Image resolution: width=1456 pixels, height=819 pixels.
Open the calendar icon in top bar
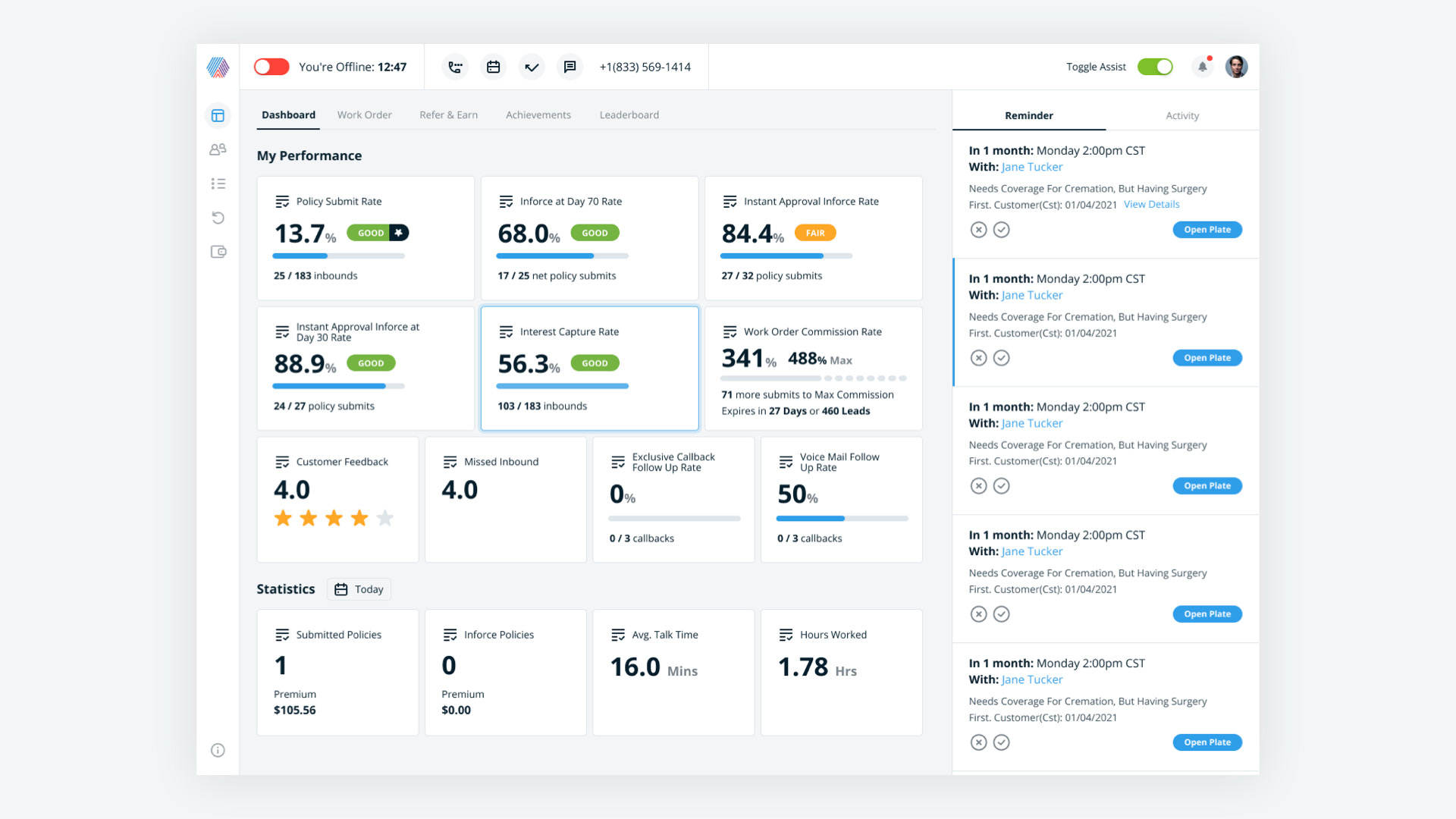coord(493,67)
